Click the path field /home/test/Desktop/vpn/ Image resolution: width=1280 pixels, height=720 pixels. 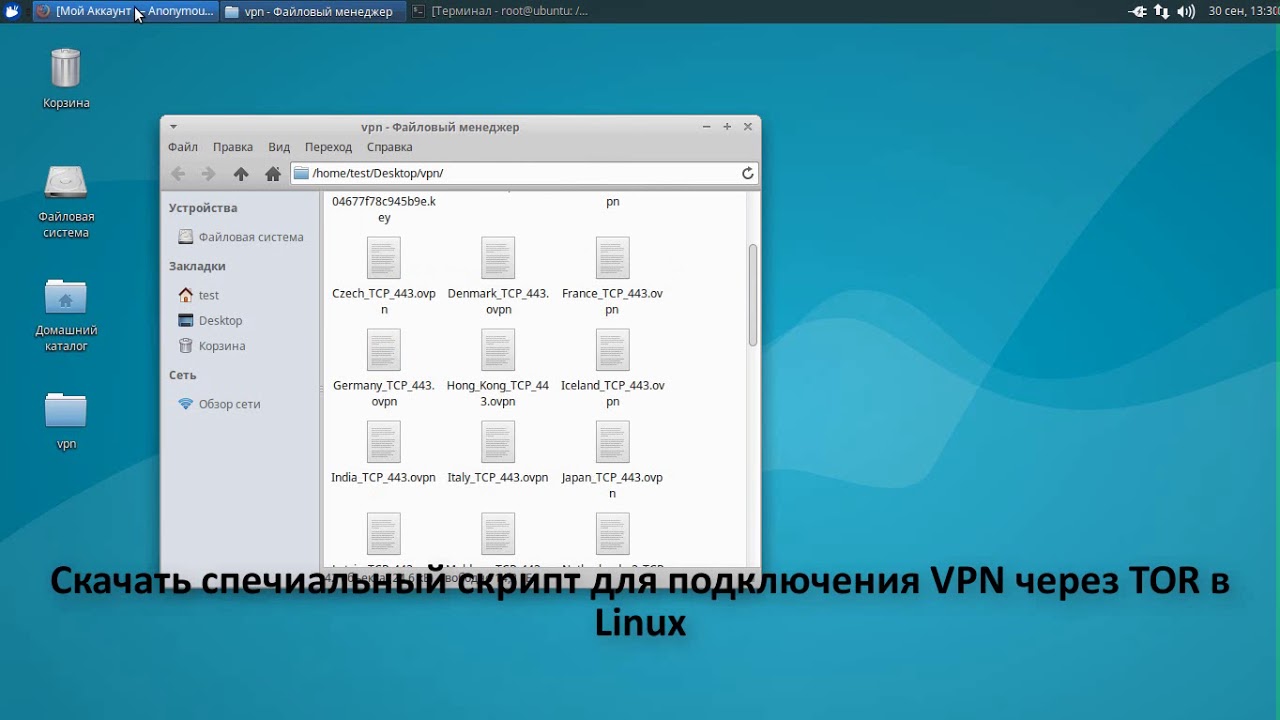(524, 173)
